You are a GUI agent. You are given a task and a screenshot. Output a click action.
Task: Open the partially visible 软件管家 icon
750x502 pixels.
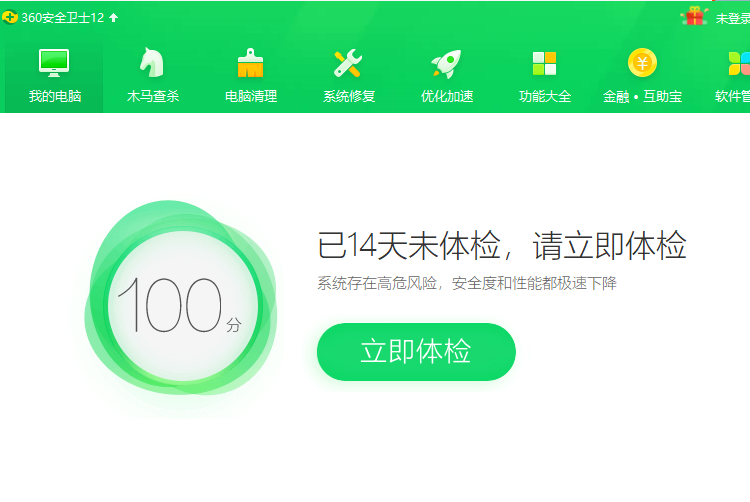[x=736, y=64]
